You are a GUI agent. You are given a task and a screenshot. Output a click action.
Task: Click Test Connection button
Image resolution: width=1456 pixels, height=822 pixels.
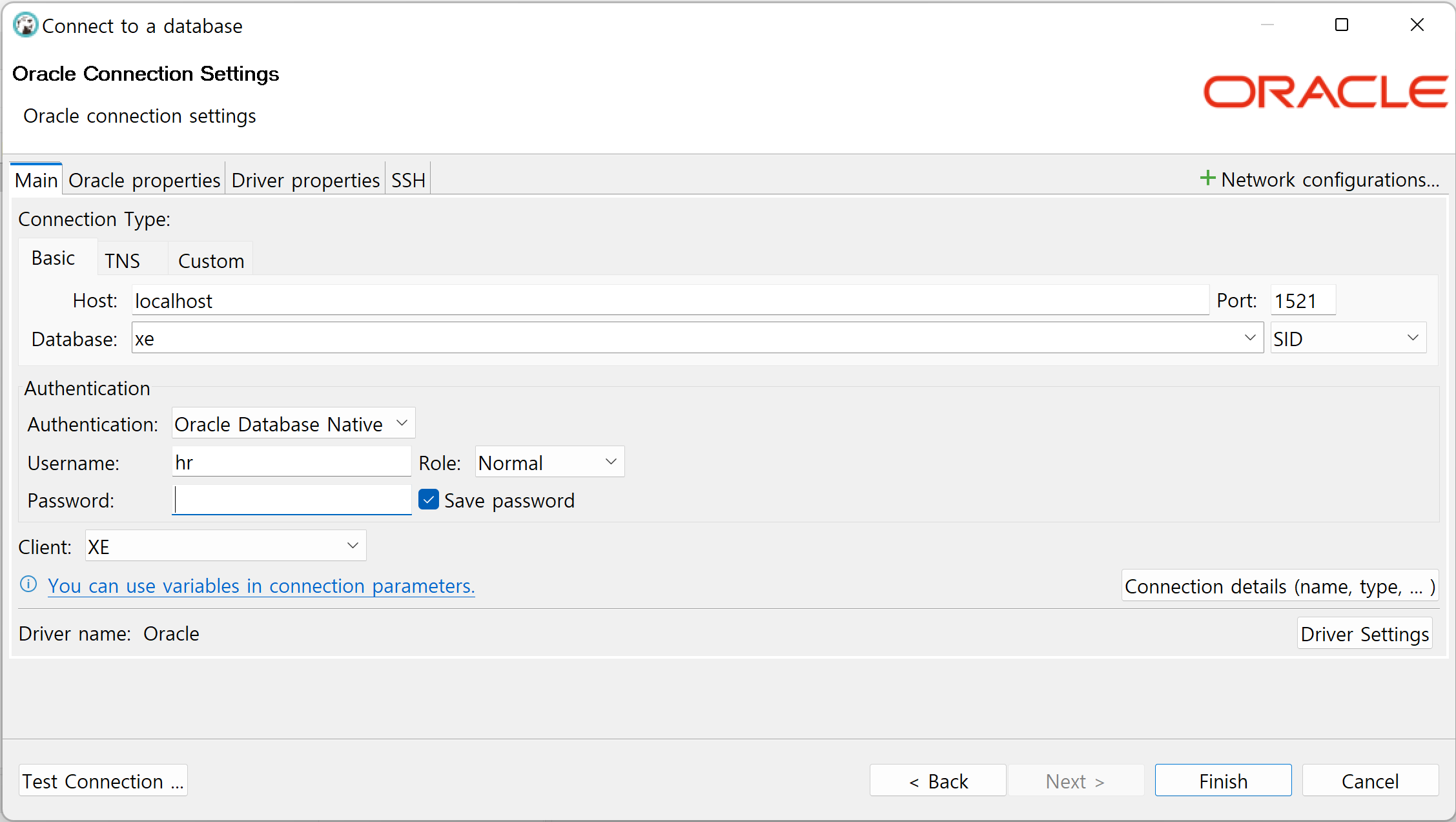click(103, 781)
